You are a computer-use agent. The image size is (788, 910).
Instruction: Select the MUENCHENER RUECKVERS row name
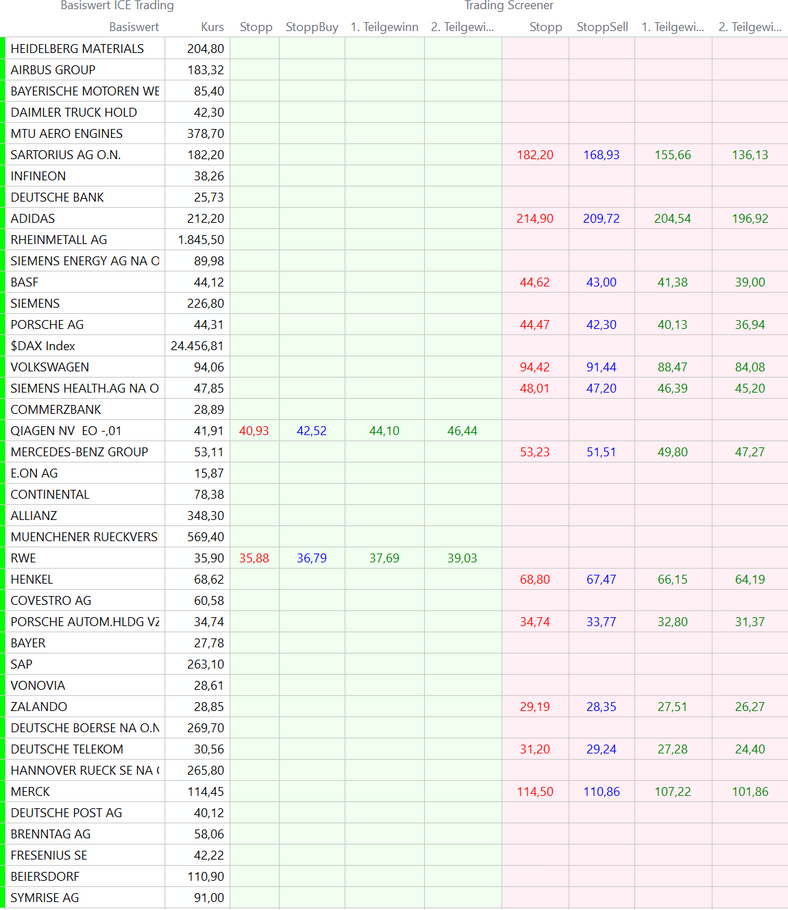point(84,537)
